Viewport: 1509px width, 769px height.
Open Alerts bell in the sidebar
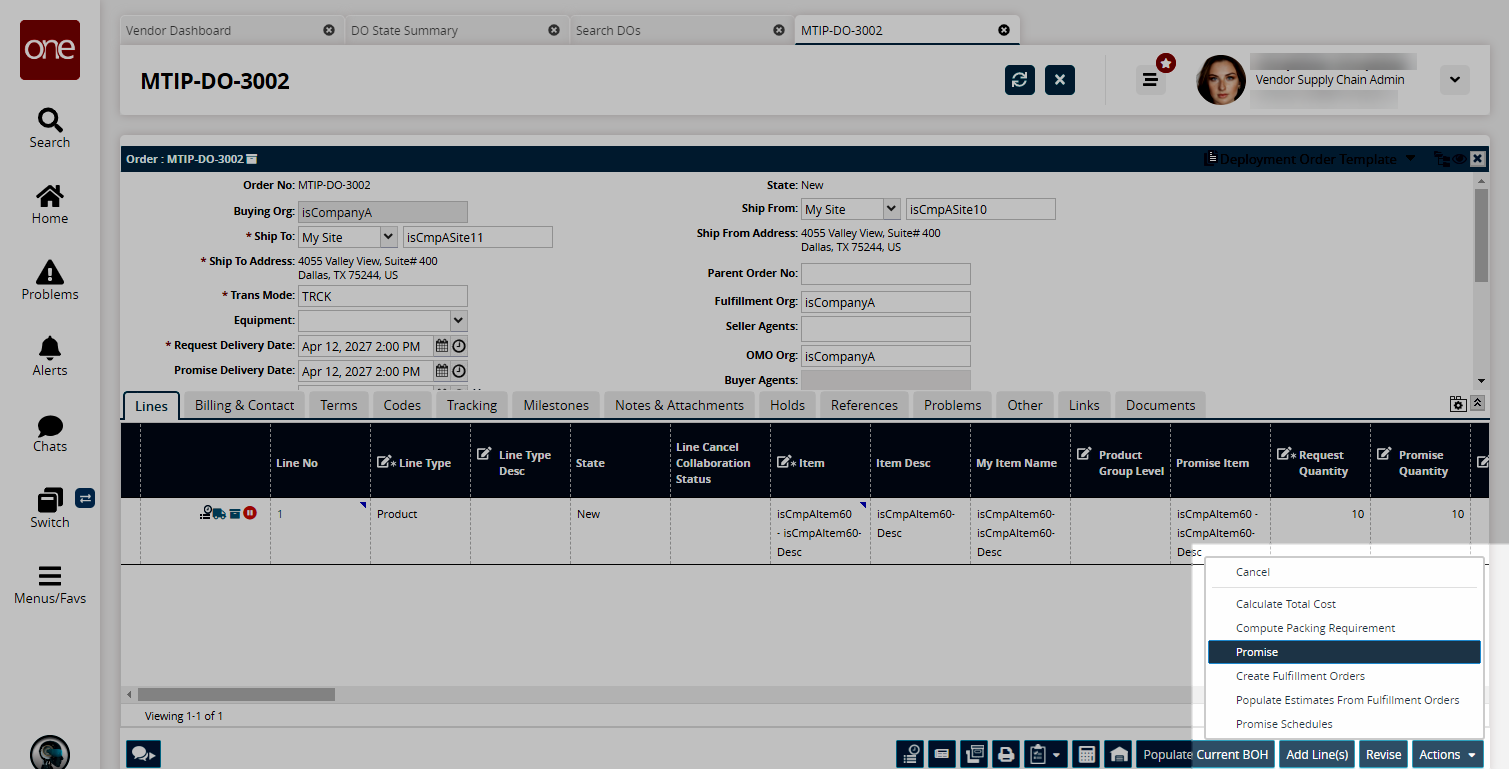click(49, 355)
